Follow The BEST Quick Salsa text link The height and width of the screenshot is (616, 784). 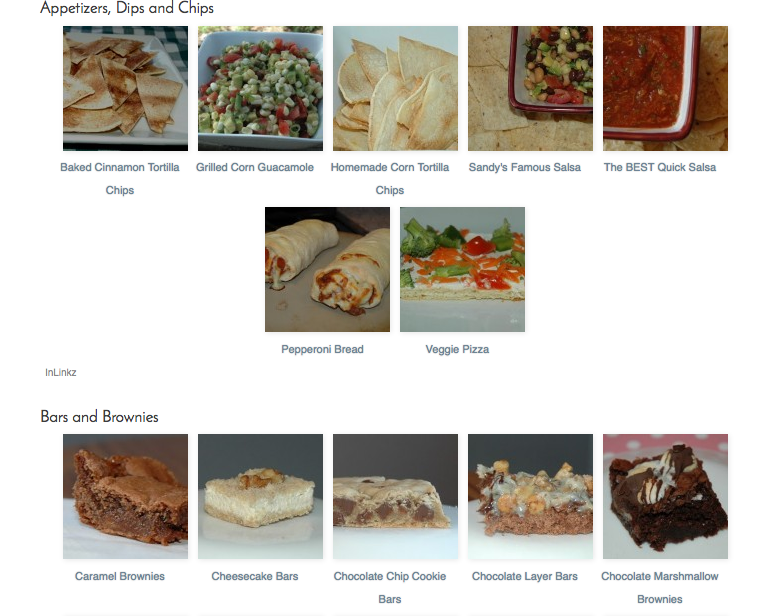(660, 168)
